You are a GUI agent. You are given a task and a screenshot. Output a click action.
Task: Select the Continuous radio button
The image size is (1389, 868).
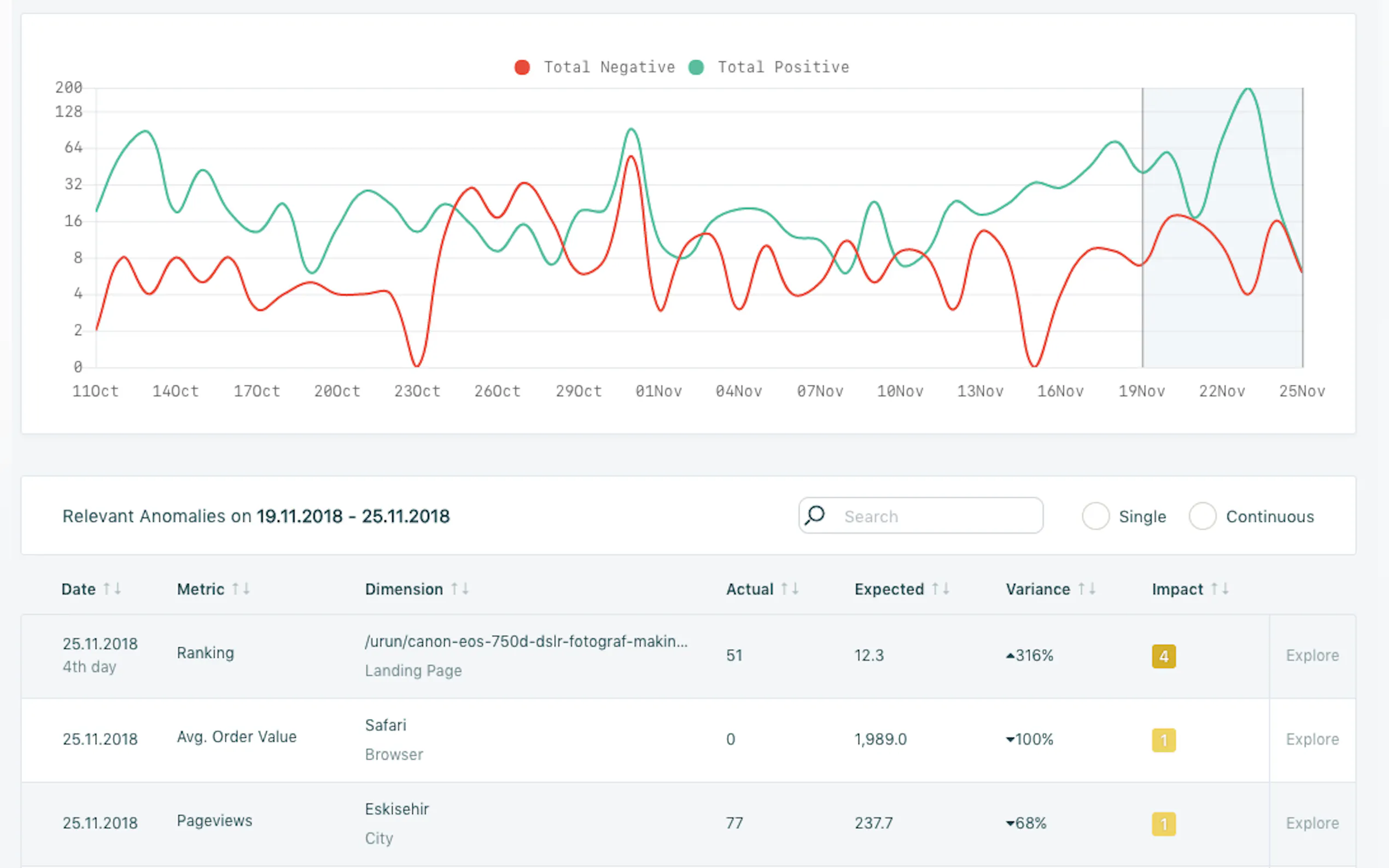[x=1203, y=515]
